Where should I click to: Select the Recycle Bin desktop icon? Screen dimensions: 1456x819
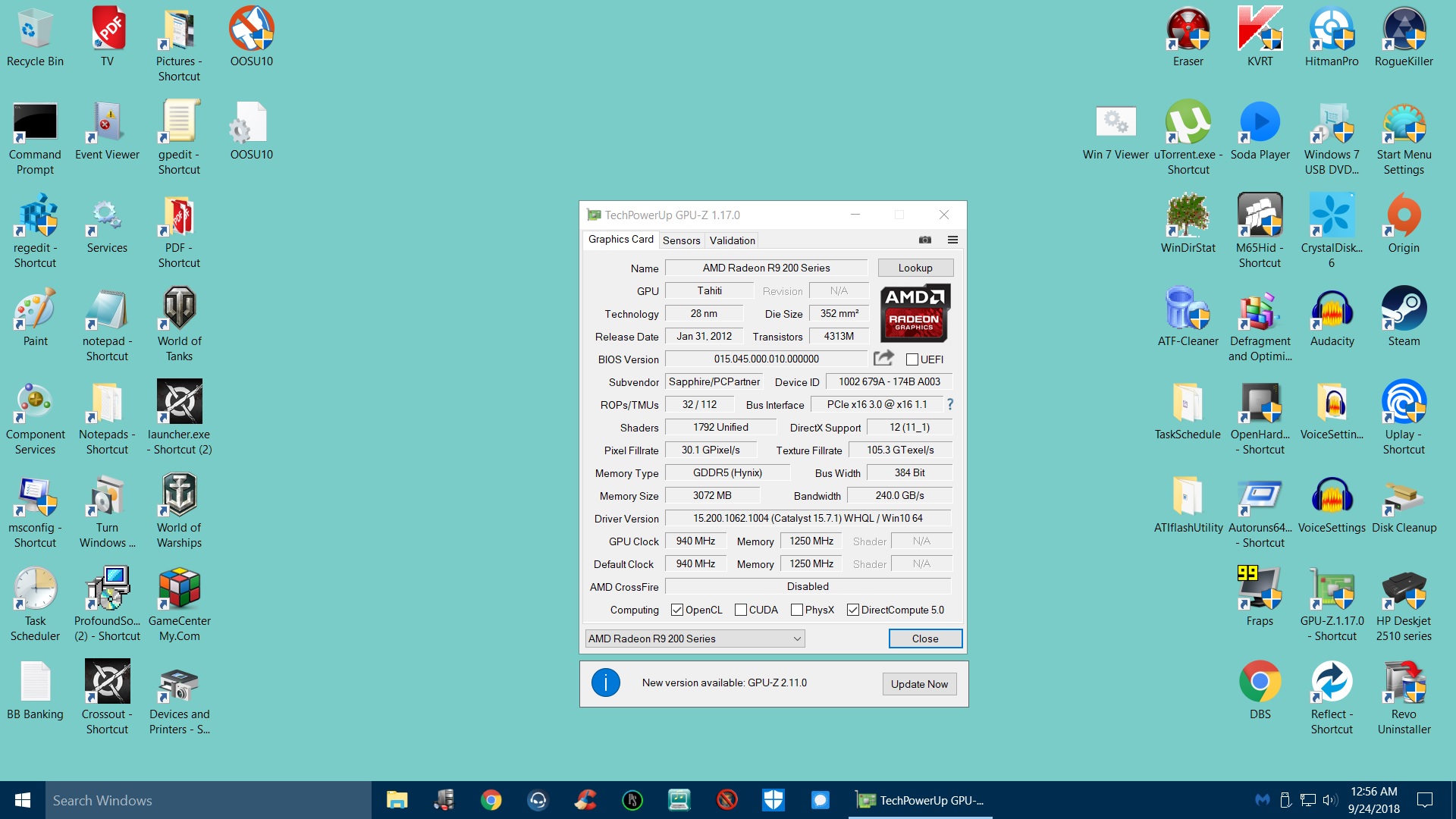[35, 36]
